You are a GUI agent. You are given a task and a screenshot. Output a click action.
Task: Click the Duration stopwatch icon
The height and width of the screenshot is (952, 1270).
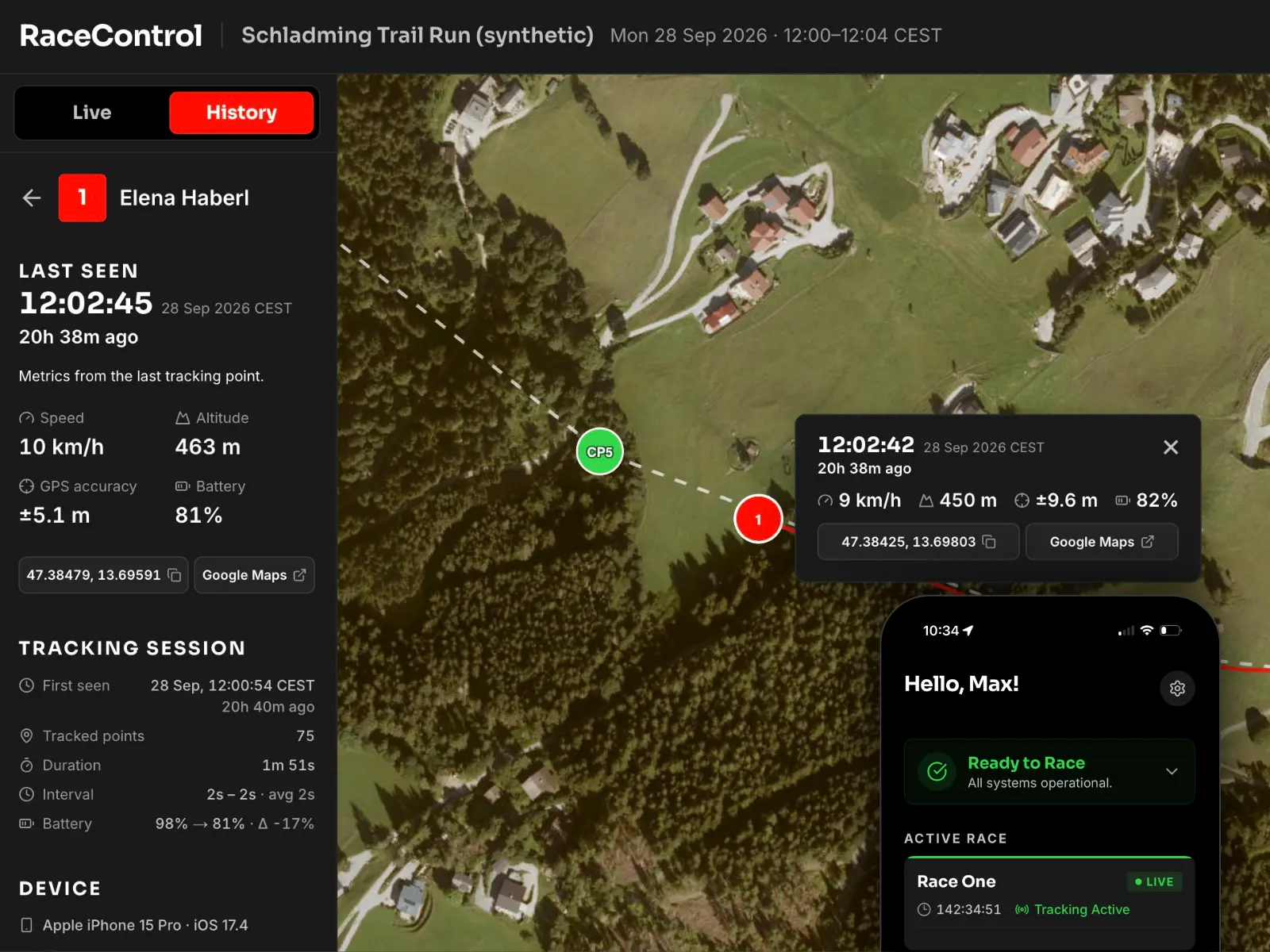click(26, 766)
